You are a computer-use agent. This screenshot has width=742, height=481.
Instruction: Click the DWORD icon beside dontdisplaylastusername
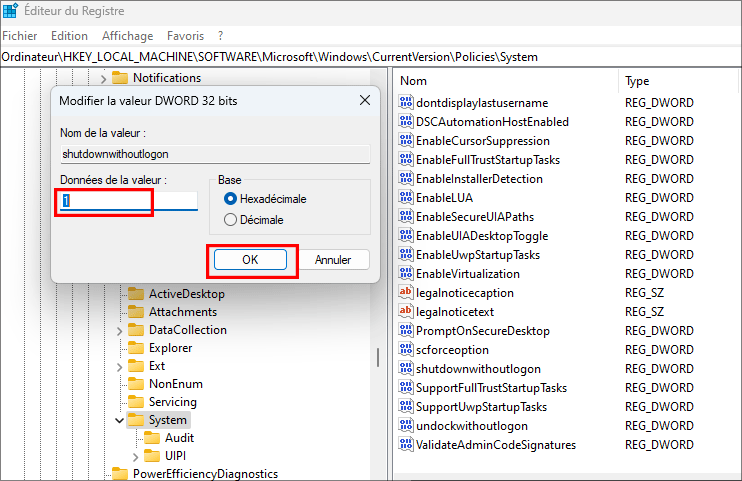(x=406, y=103)
